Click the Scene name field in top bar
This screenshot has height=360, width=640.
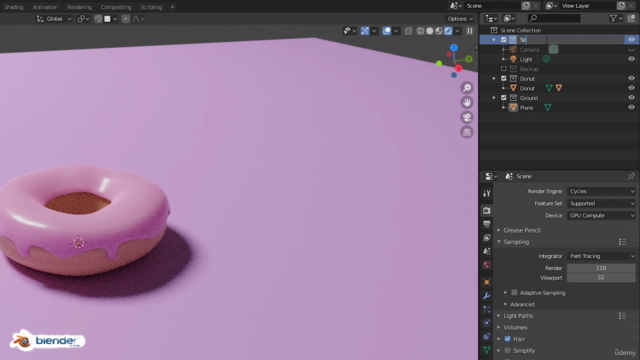(x=493, y=6)
